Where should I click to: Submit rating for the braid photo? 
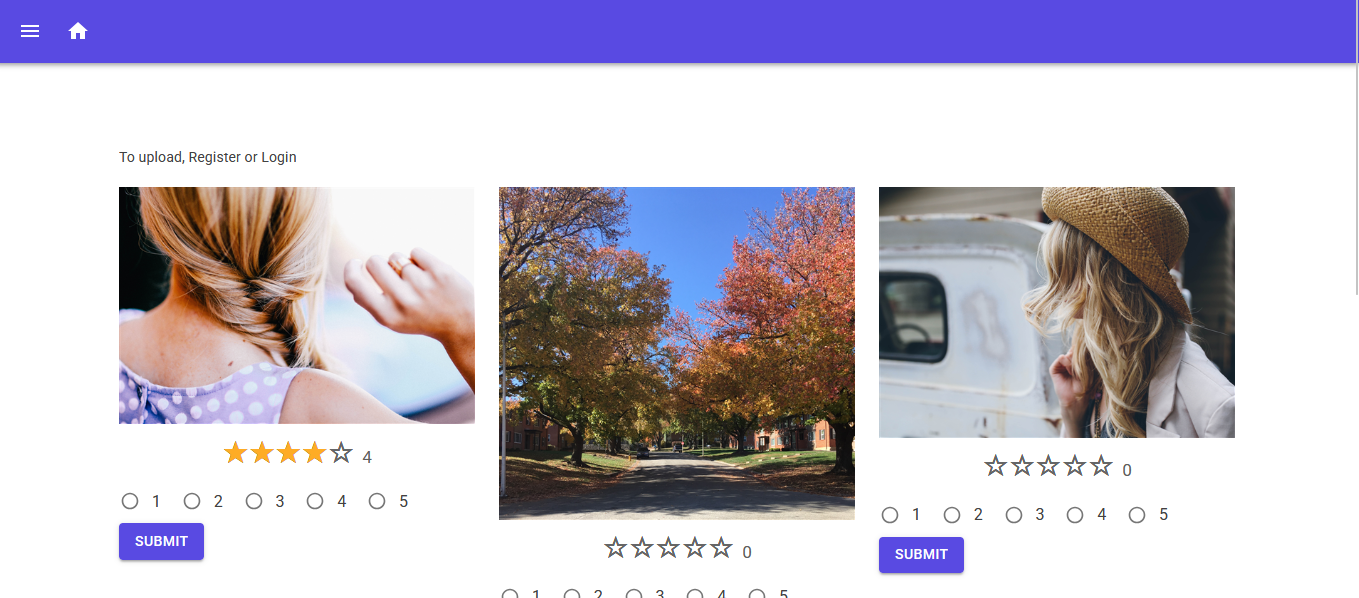coord(161,541)
